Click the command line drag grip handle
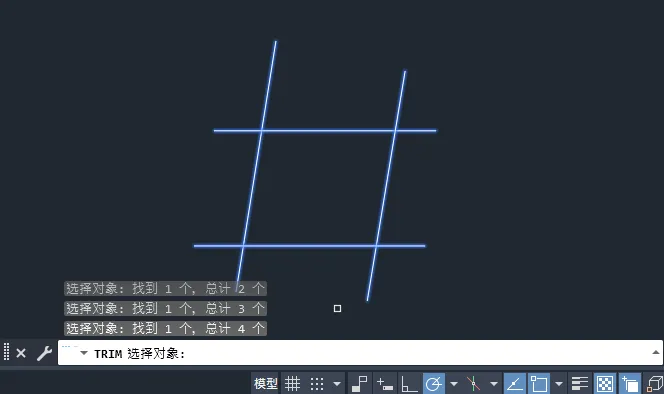 tap(6, 352)
